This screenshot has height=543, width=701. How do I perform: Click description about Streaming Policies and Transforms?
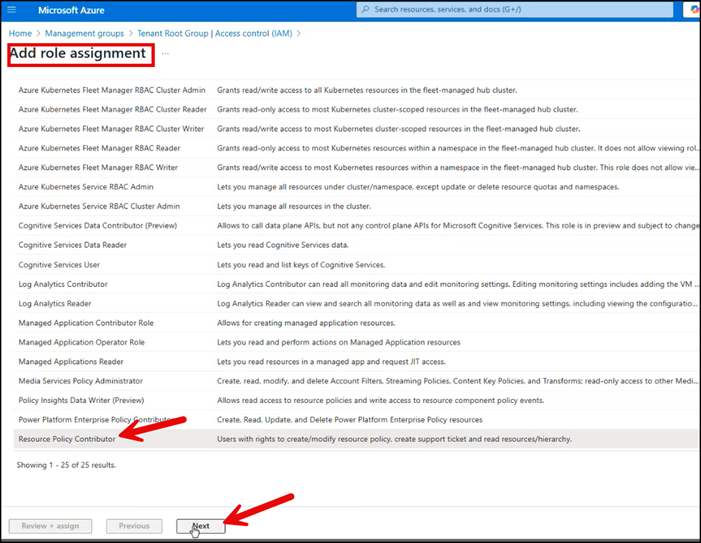click(457, 381)
